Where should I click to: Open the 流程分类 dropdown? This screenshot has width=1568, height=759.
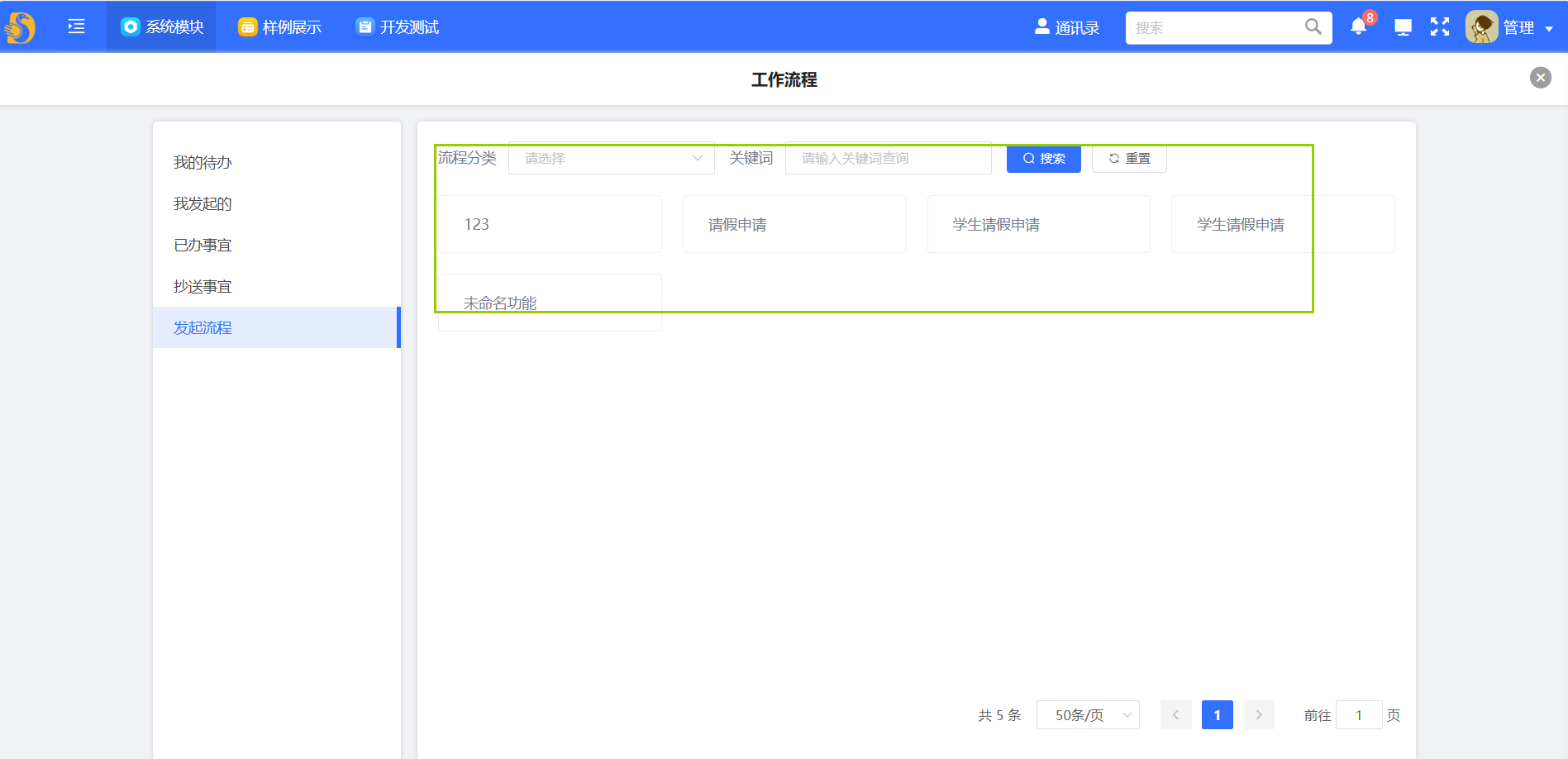click(612, 158)
